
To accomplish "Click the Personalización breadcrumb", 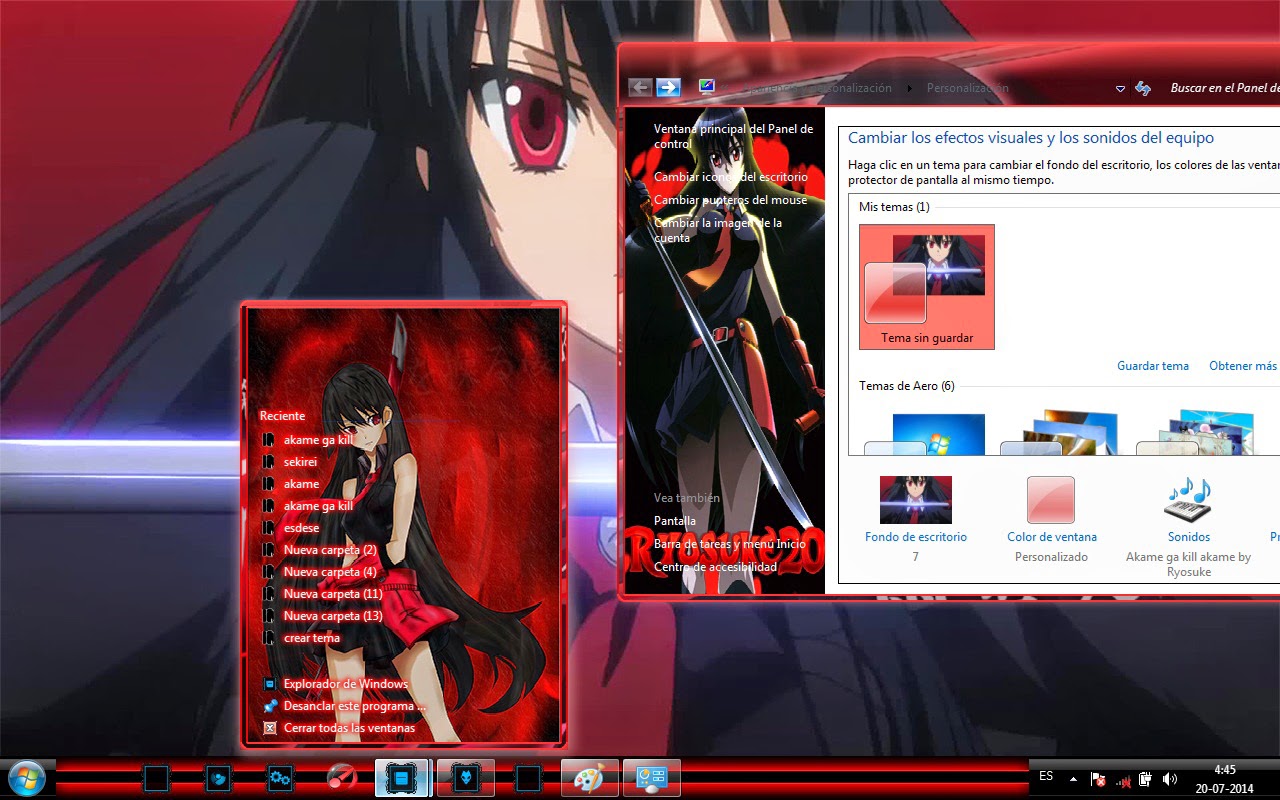I will (x=968, y=88).
